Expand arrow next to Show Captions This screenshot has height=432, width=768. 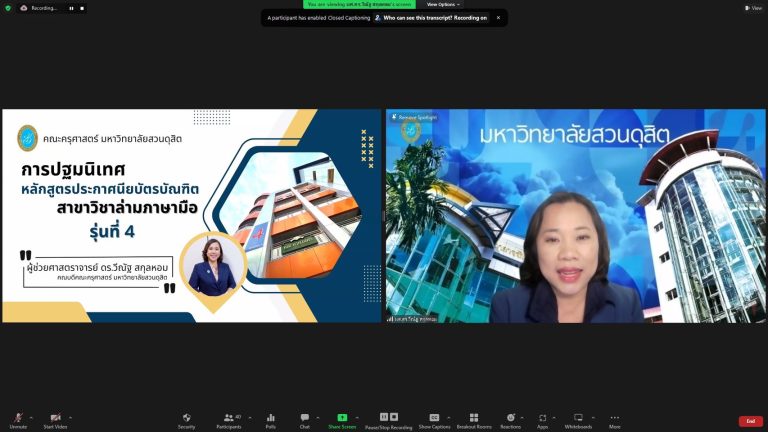point(449,418)
